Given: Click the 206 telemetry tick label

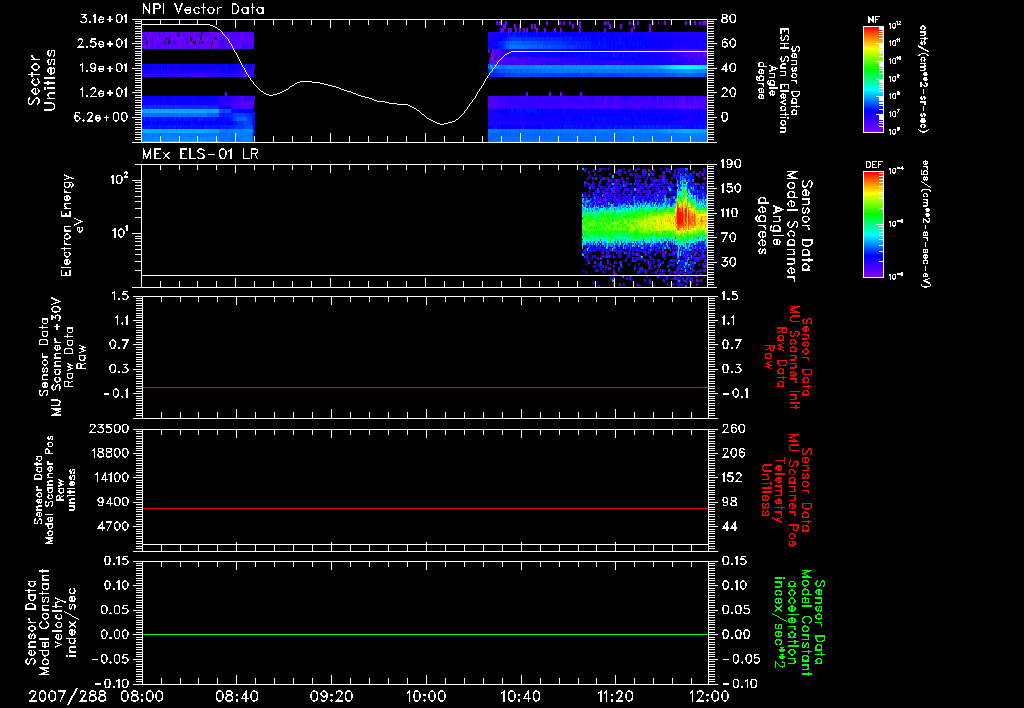Looking at the screenshot, I should point(732,453).
